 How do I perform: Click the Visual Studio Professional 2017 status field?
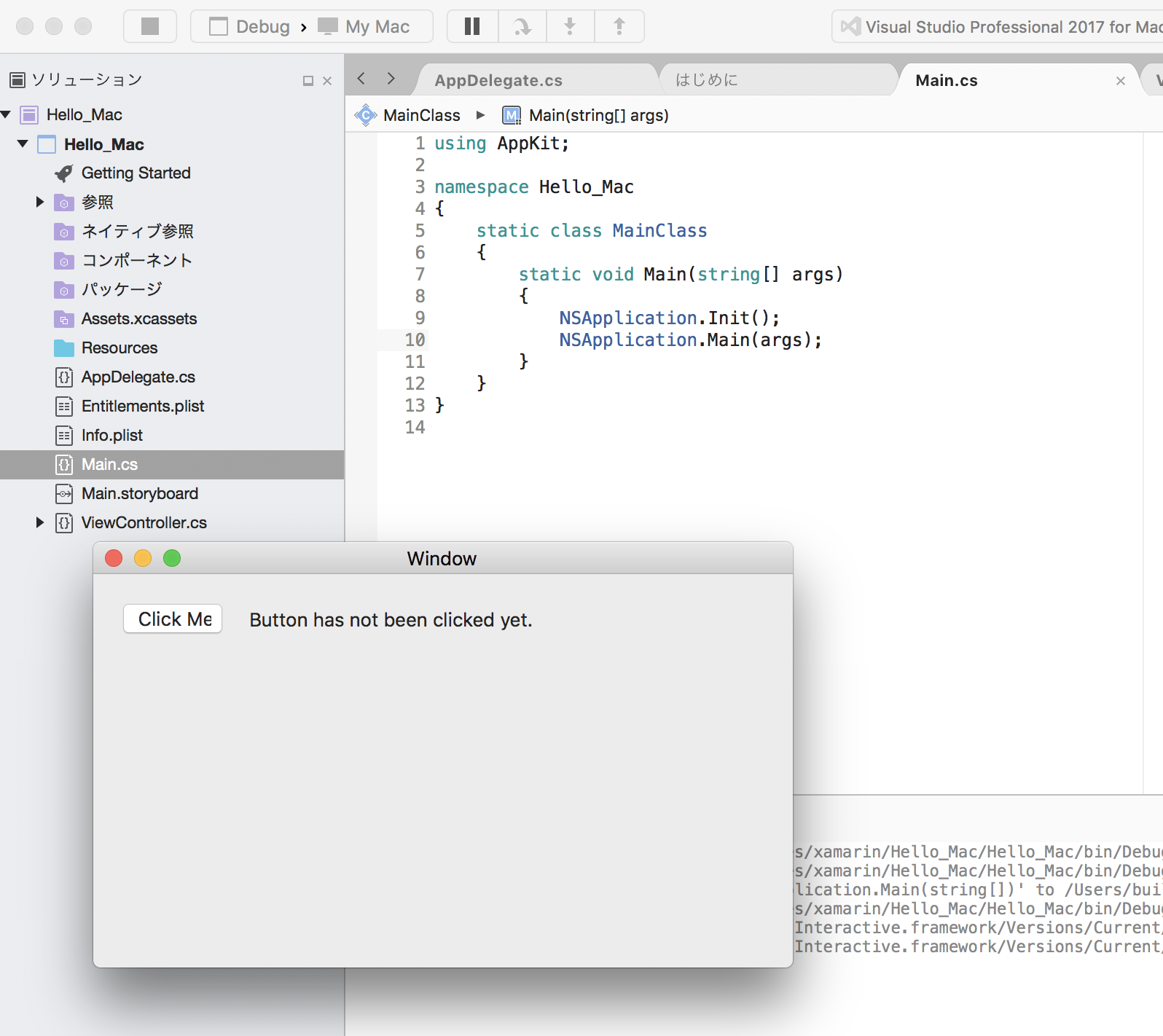point(998,27)
